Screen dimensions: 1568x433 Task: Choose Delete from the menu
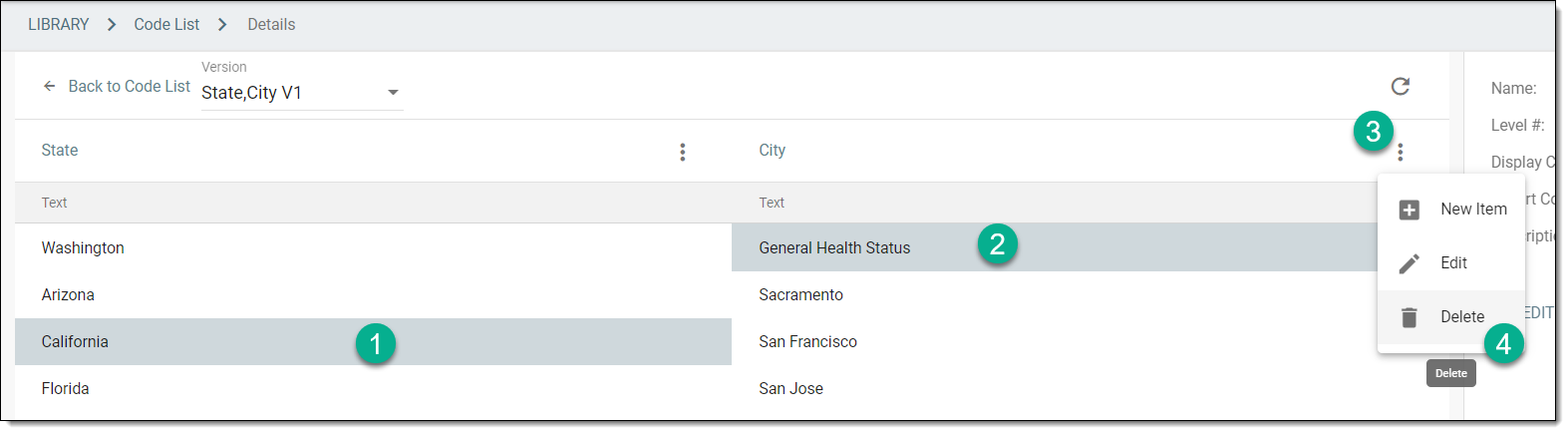click(1451, 317)
